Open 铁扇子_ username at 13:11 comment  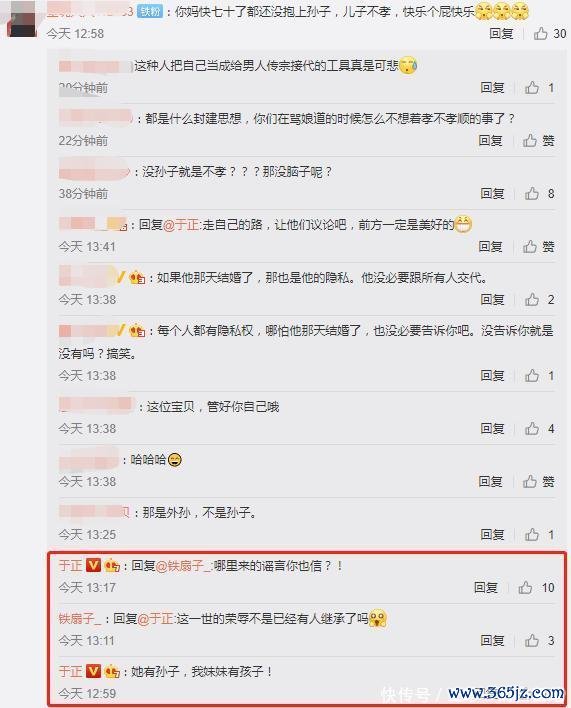80,618
